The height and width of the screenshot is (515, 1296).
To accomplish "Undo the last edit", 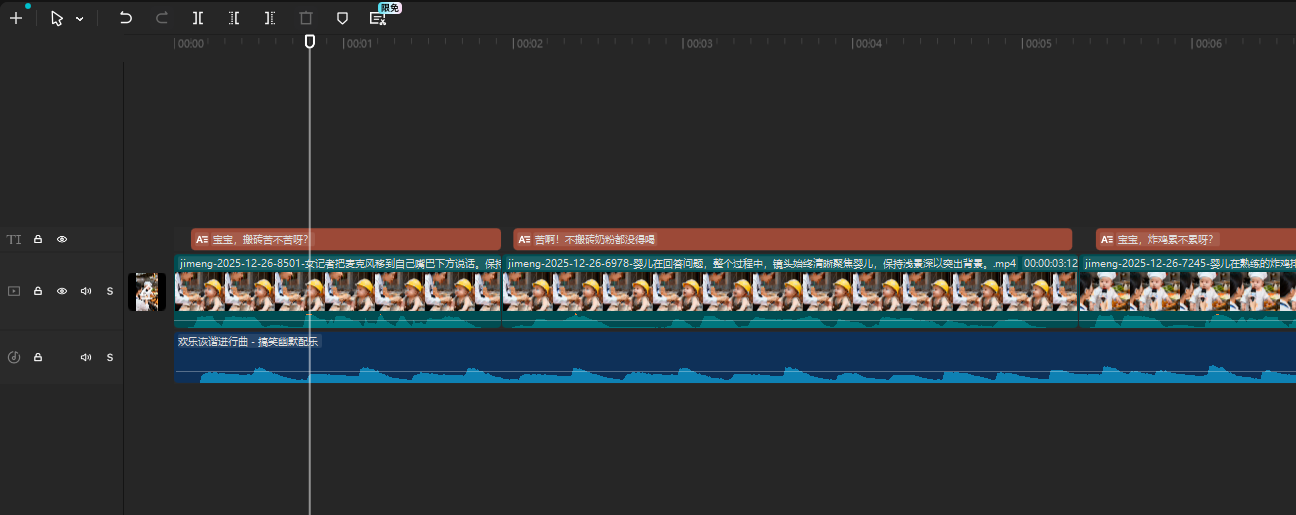I will [x=125, y=18].
